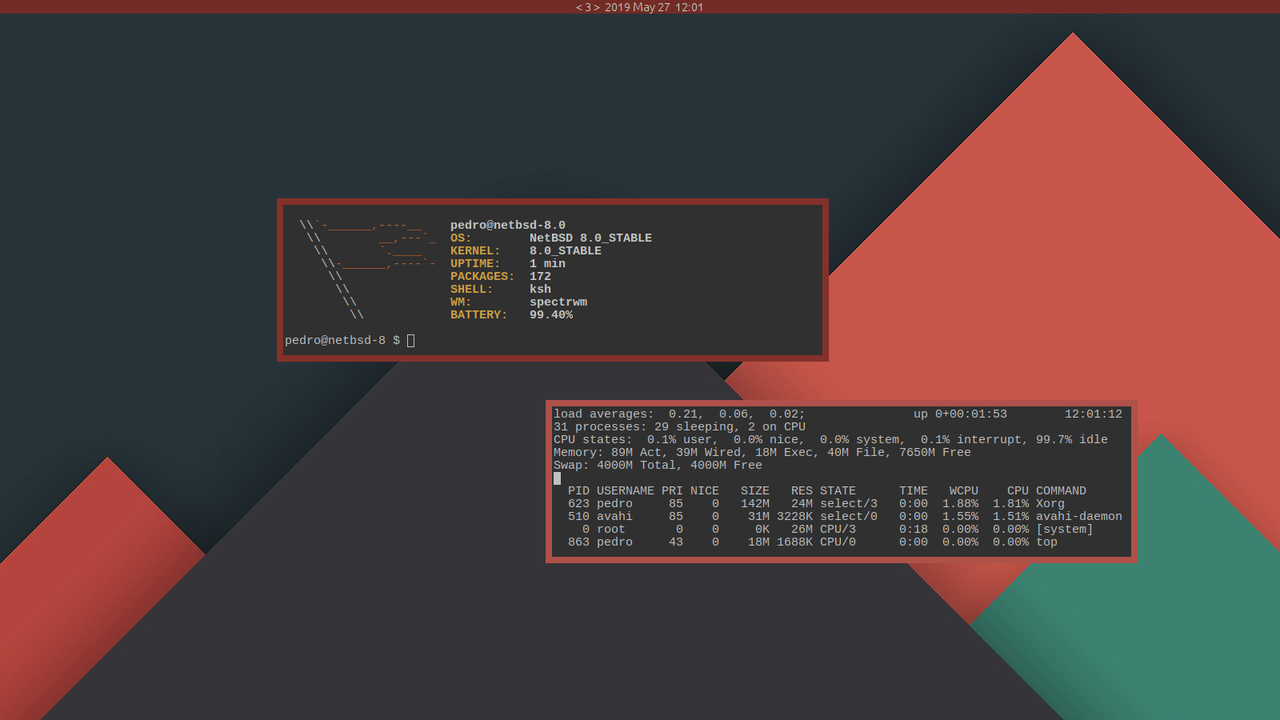Click the 'STATE' column header in top
The height and width of the screenshot is (720, 1280).
coord(838,491)
